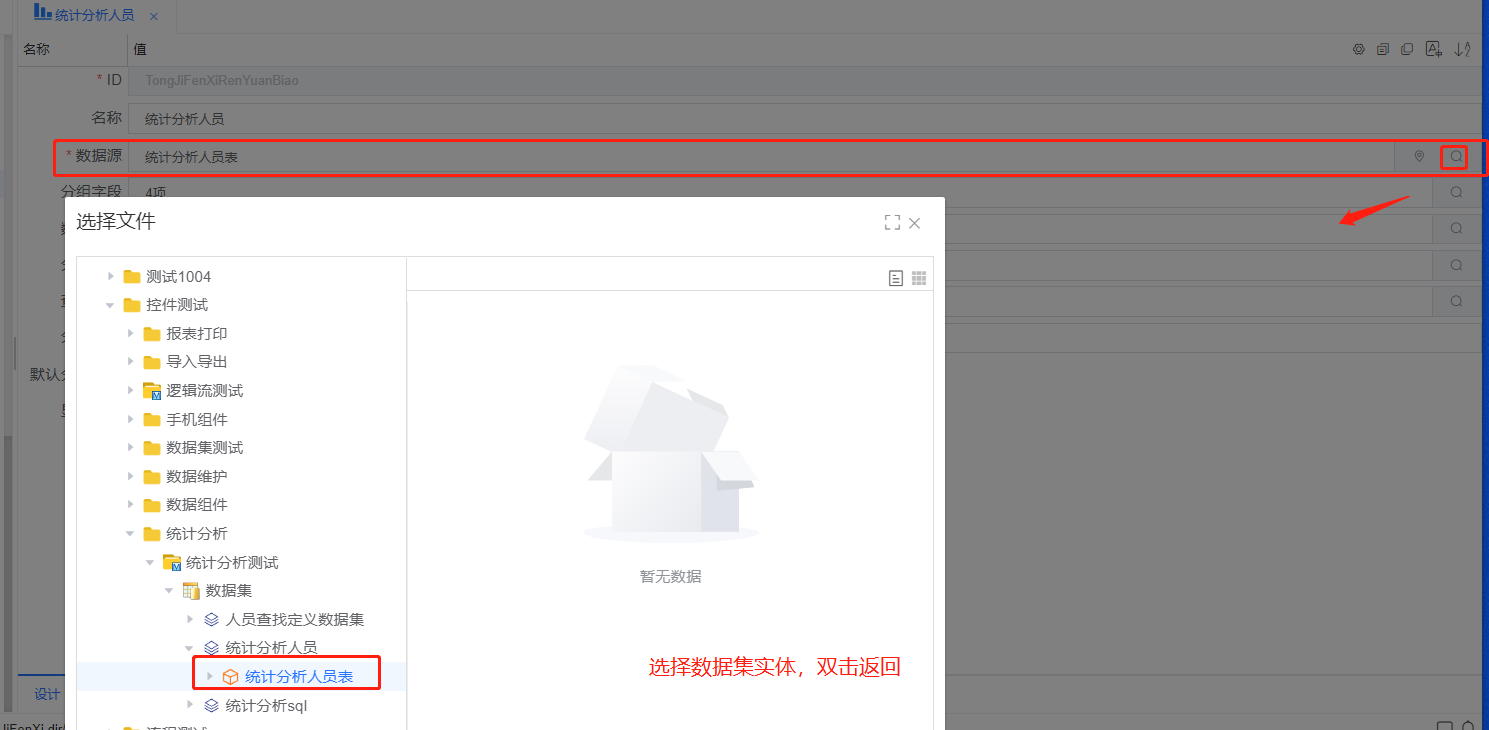
Task: Select the 统计分析人员表 entity
Action: (298, 677)
